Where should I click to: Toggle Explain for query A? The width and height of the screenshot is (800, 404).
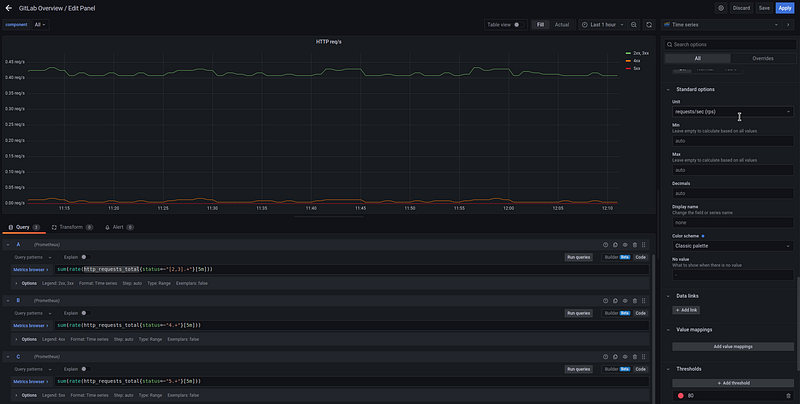pos(86,257)
